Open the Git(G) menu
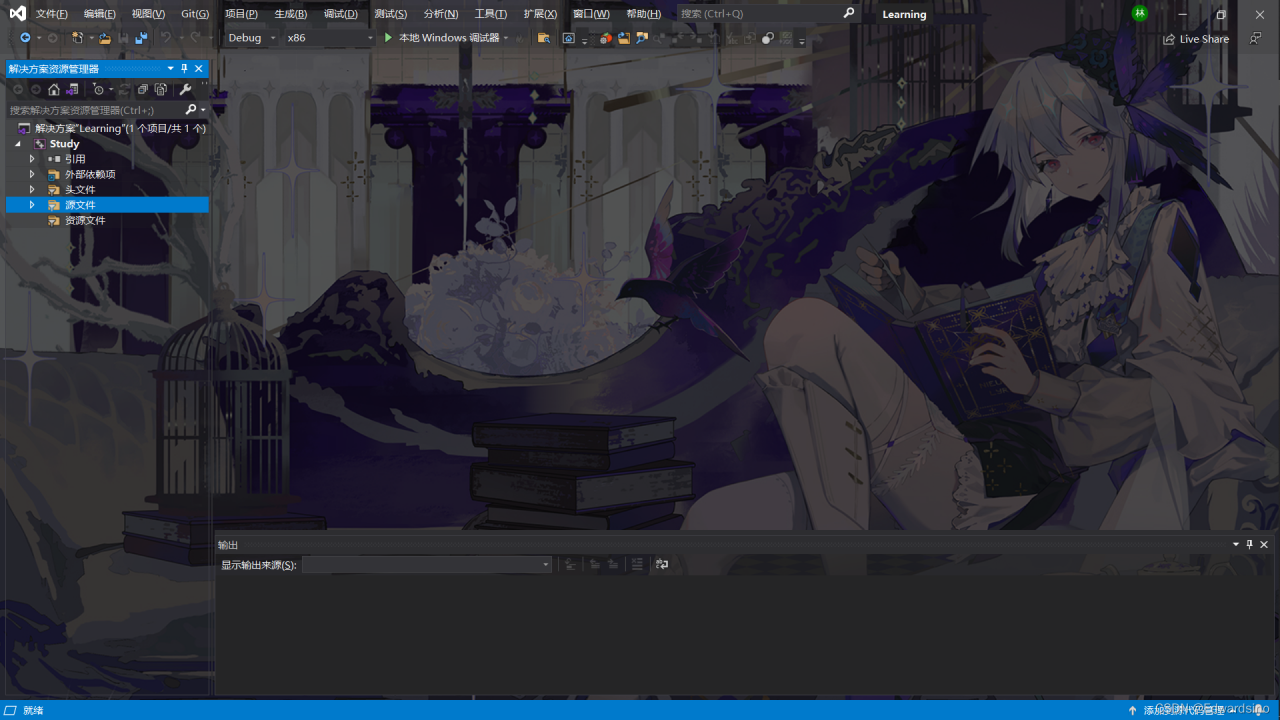This screenshot has width=1280, height=720. tap(195, 14)
